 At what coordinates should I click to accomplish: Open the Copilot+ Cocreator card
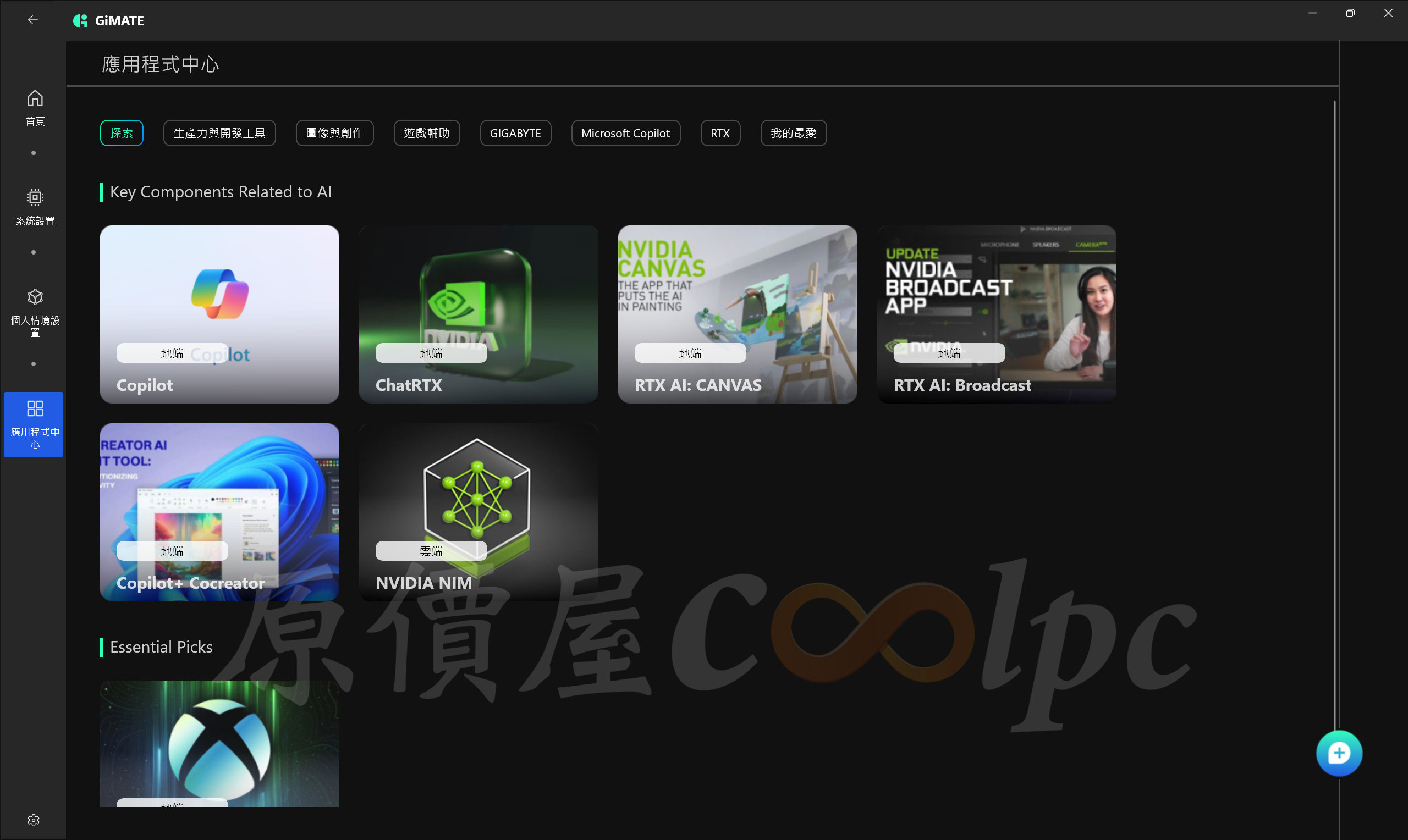coord(219,512)
